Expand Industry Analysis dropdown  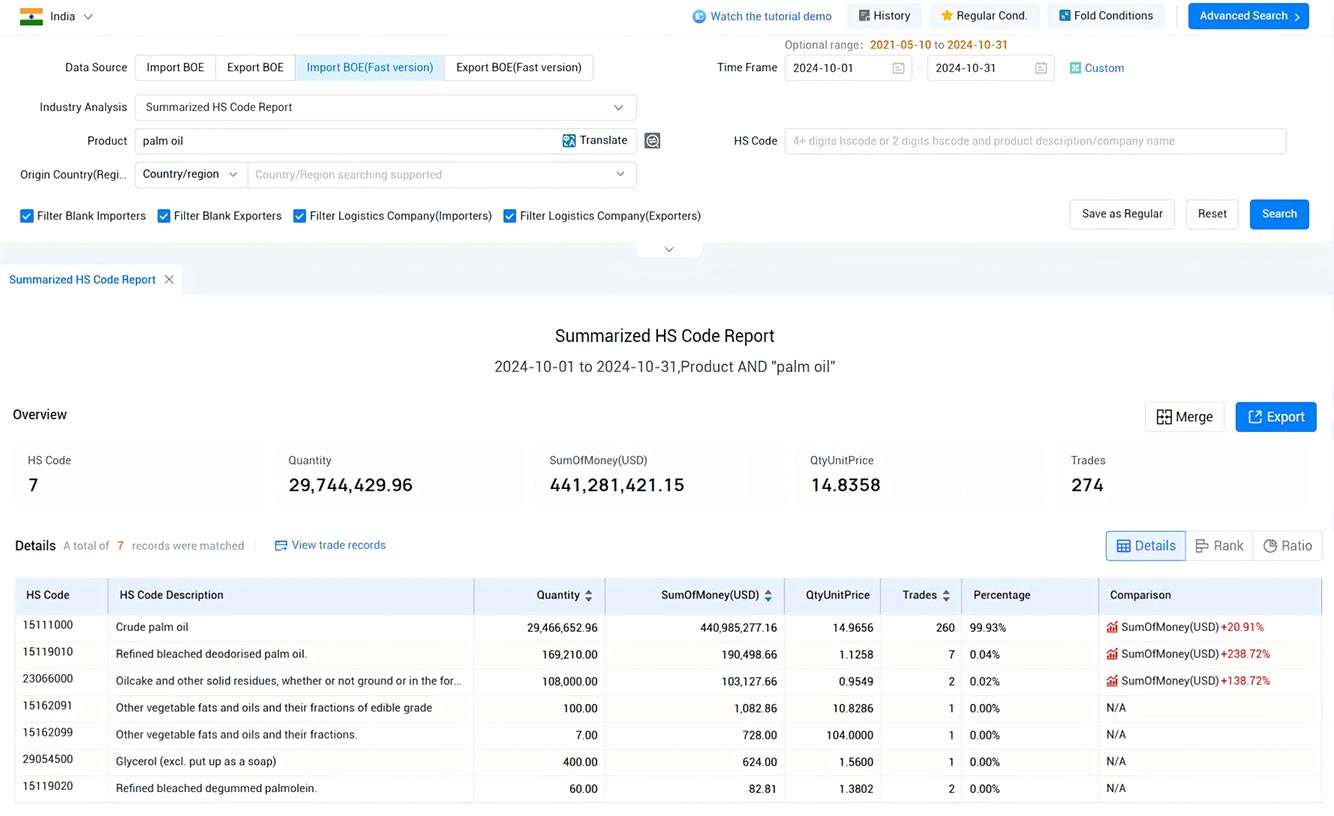pyautogui.click(x=386, y=107)
